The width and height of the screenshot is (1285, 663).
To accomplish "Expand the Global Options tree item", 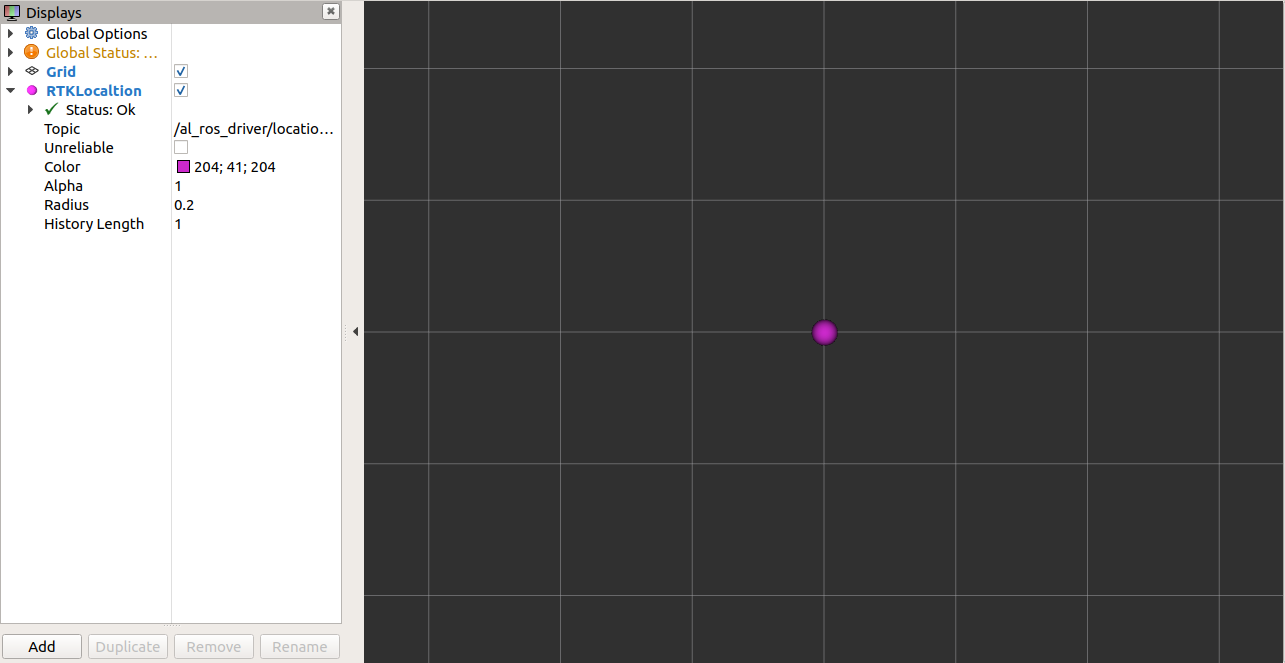I will (10, 33).
